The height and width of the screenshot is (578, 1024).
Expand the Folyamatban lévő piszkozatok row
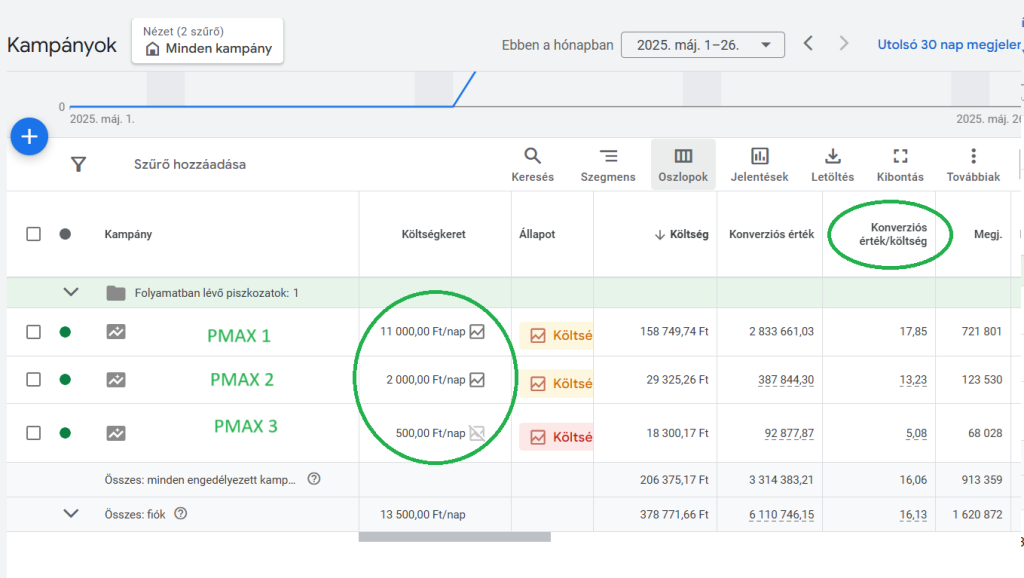point(71,292)
